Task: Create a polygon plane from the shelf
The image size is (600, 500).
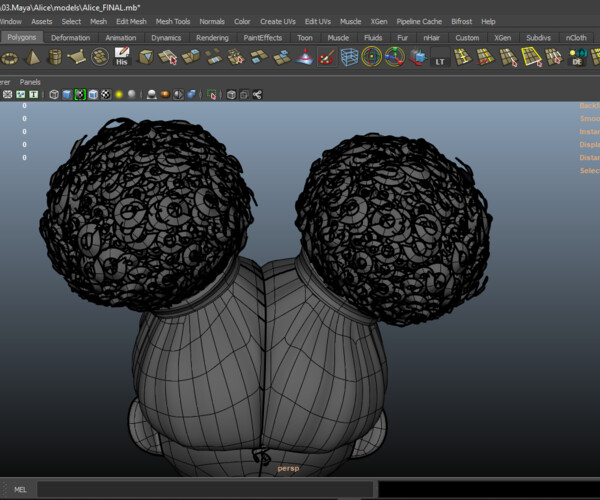Action: click(77, 57)
